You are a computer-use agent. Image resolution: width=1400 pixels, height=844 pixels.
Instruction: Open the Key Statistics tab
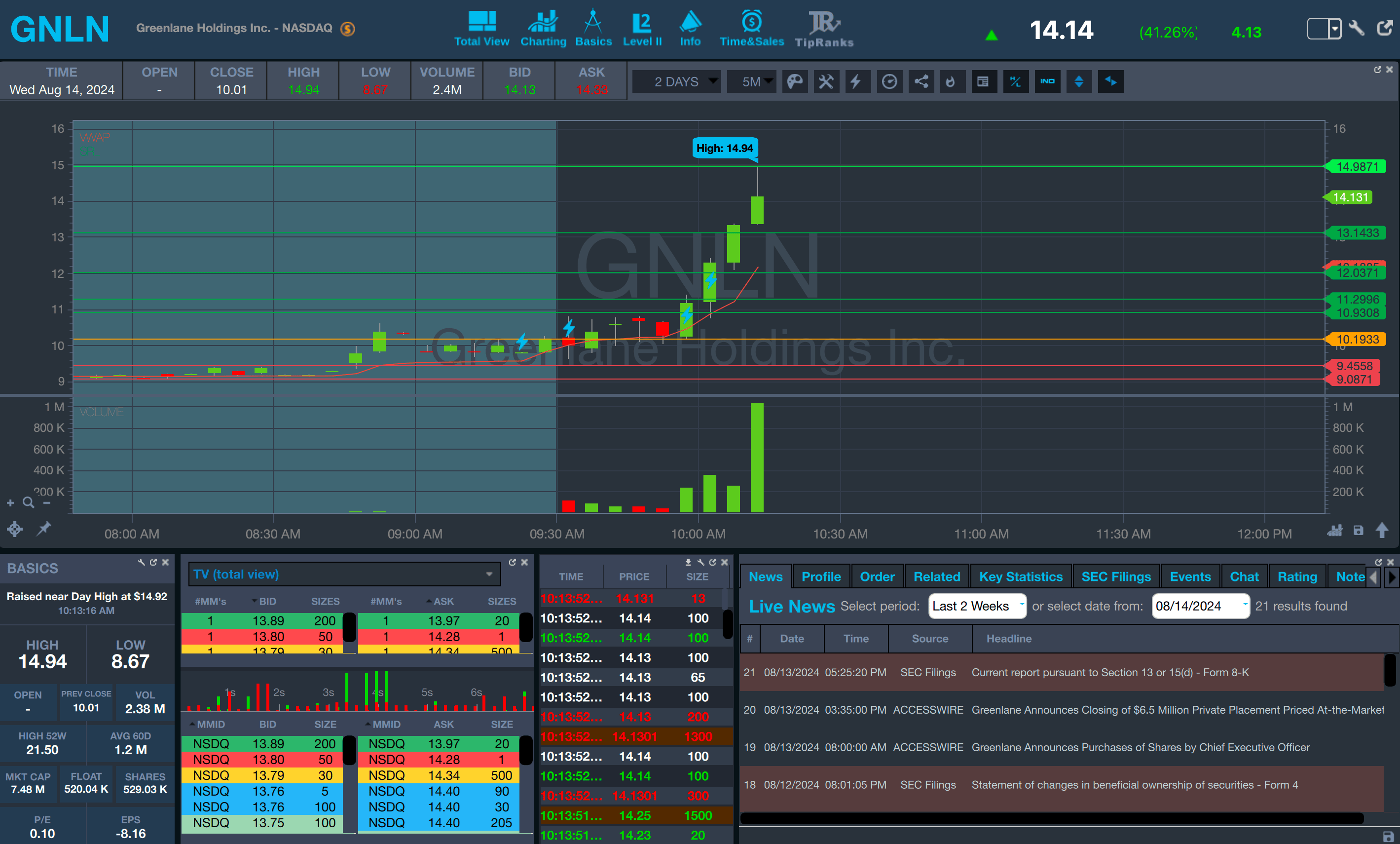[1021, 576]
